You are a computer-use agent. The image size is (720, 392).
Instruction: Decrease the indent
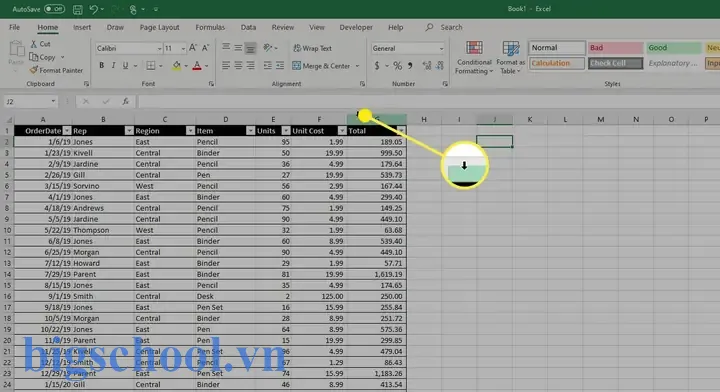coord(268,66)
